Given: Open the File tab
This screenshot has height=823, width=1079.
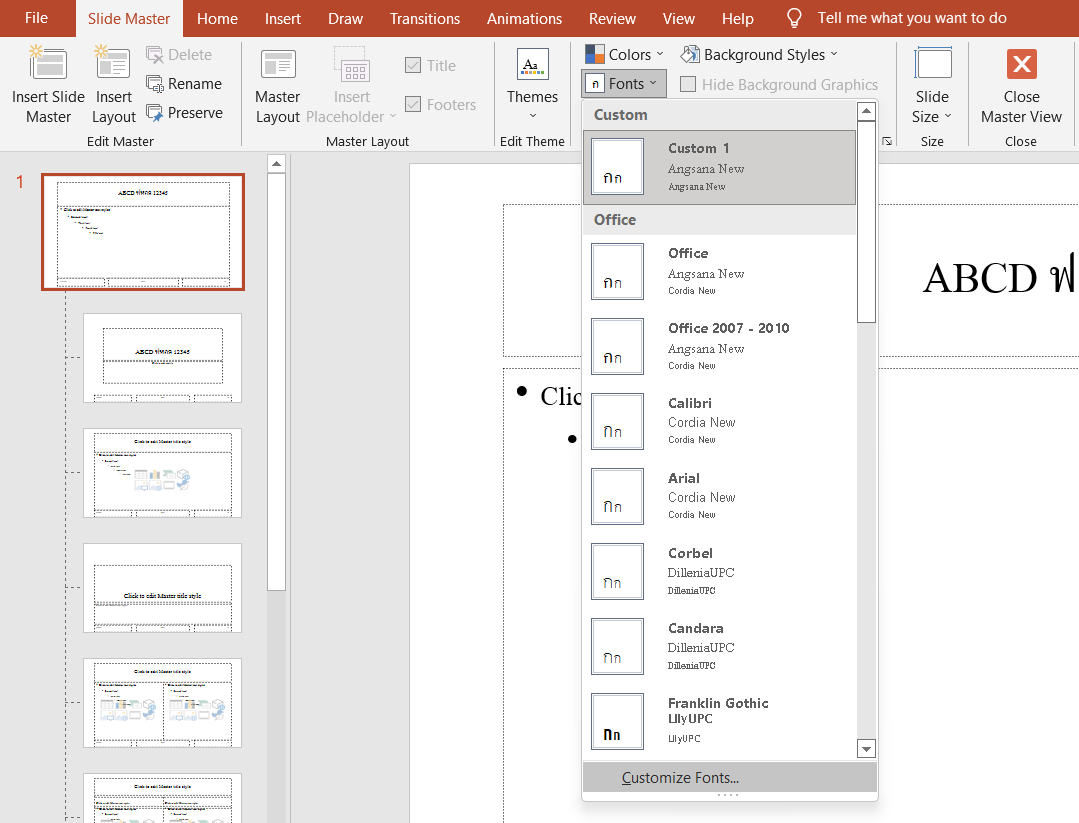Looking at the screenshot, I should click(x=36, y=18).
